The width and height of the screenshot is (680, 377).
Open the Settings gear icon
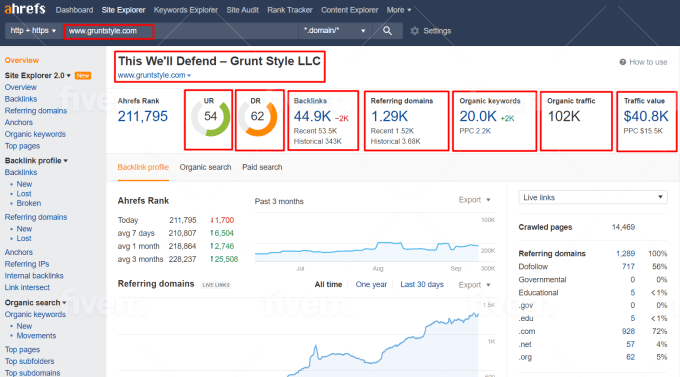click(x=415, y=31)
